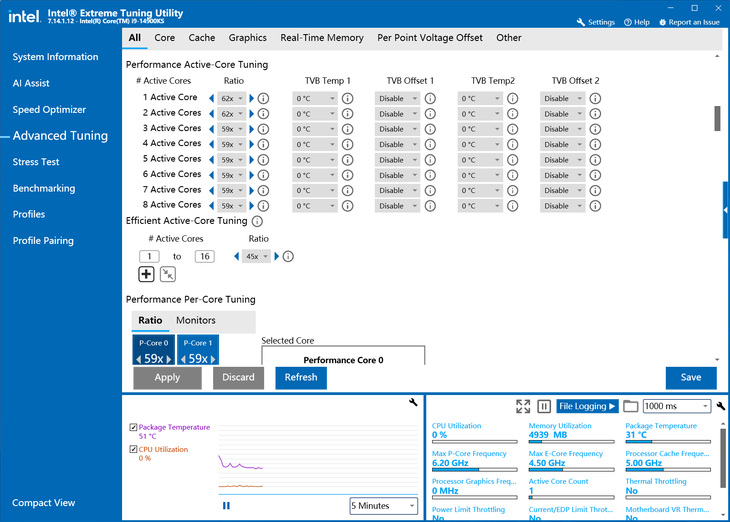Open Benchmarking in sidebar
Viewport: 730px width, 522px height.
tap(44, 188)
